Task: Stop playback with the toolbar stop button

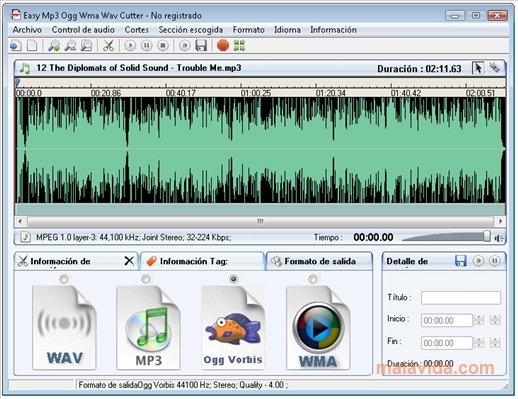Action: 163,45
